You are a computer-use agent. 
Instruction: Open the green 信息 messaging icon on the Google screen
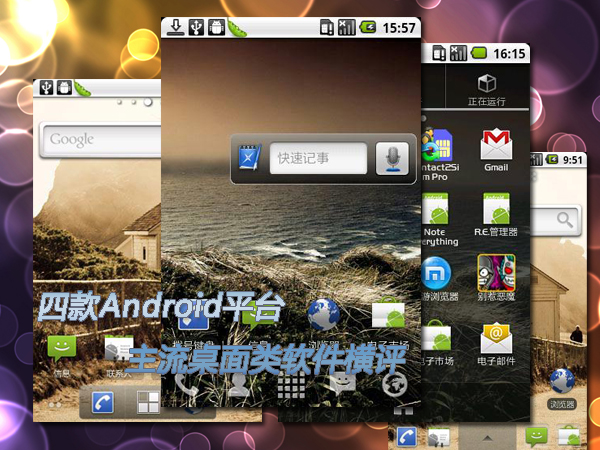(x=62, y=348)
